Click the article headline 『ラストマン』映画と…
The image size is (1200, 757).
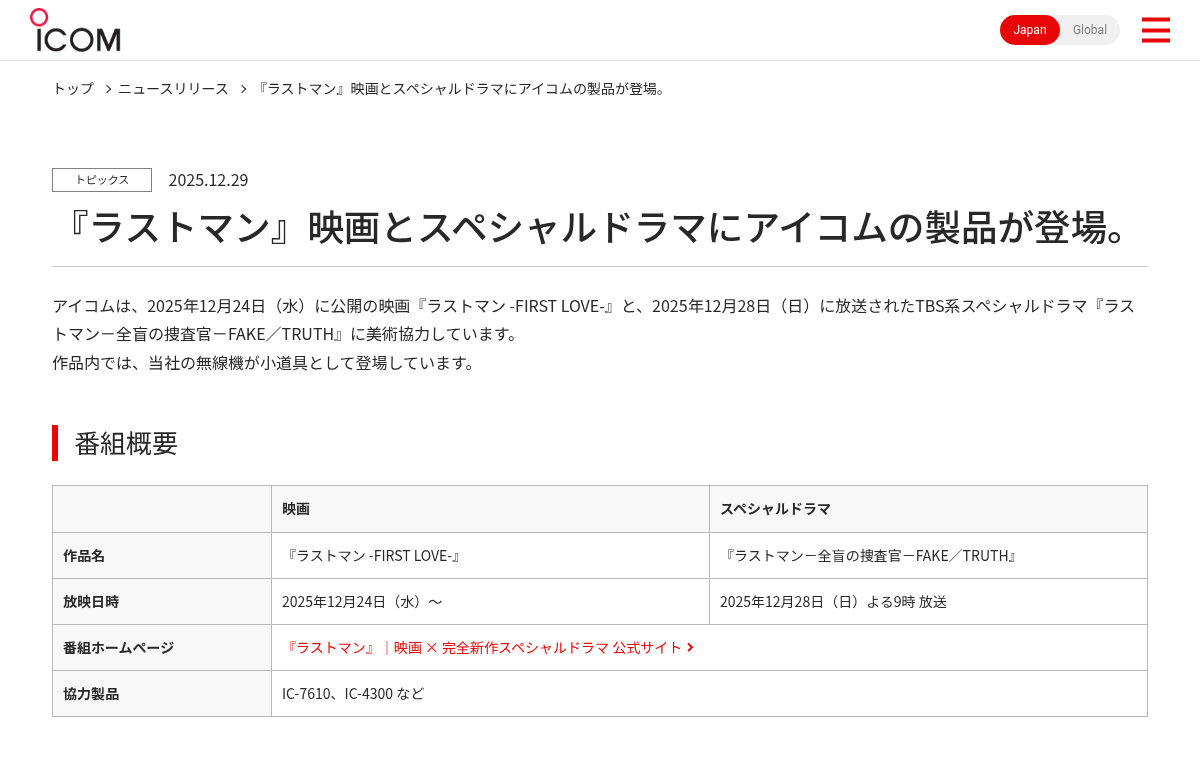[x=600, y=227]
